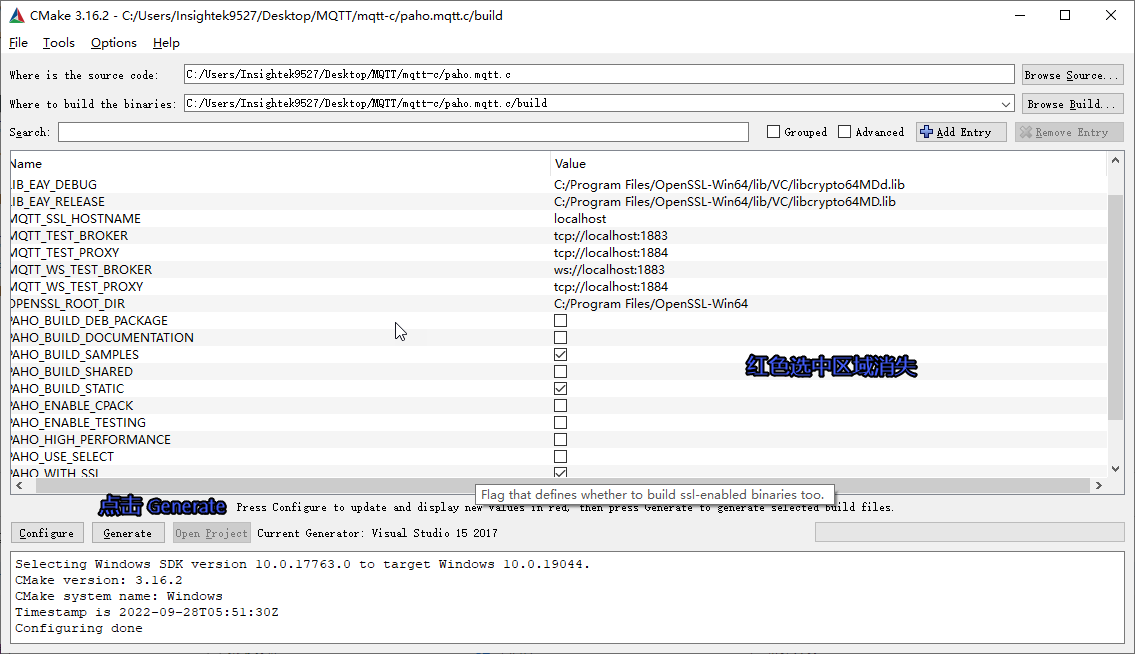Click 'CMake version: 3.16.2' output line
1135x654 pixels.
pos(98,580)
